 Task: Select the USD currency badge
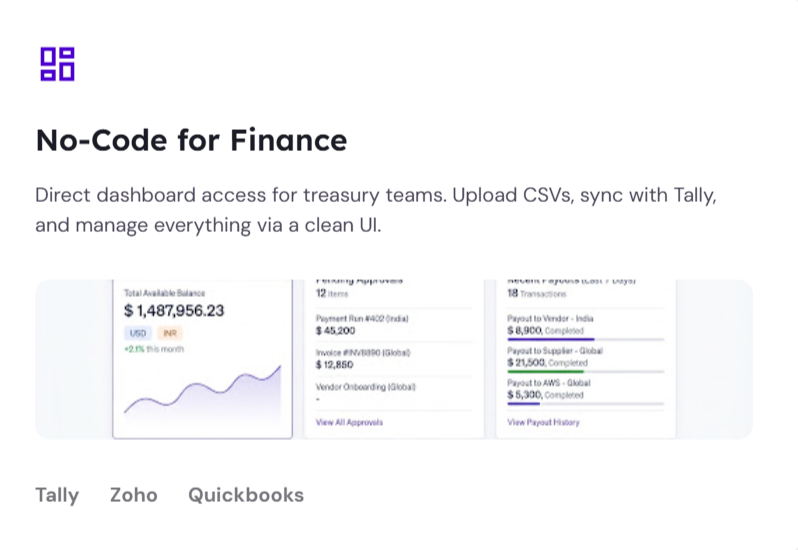[x=138, y=333]
